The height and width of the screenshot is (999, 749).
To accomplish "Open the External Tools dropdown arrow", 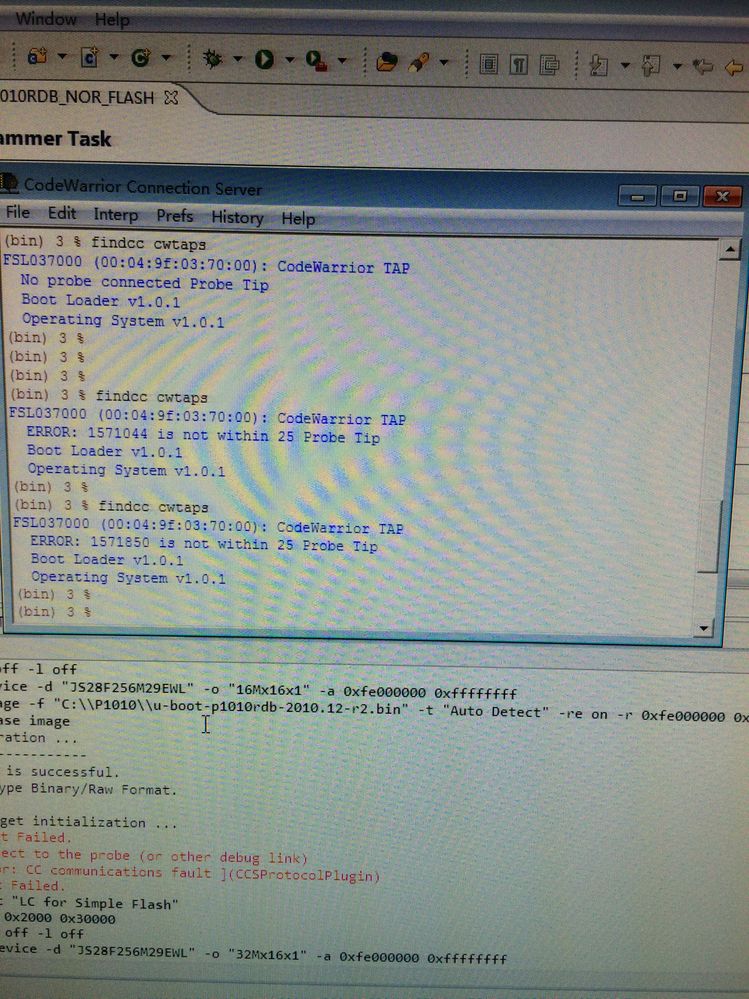I will click(x=342, y=61).
